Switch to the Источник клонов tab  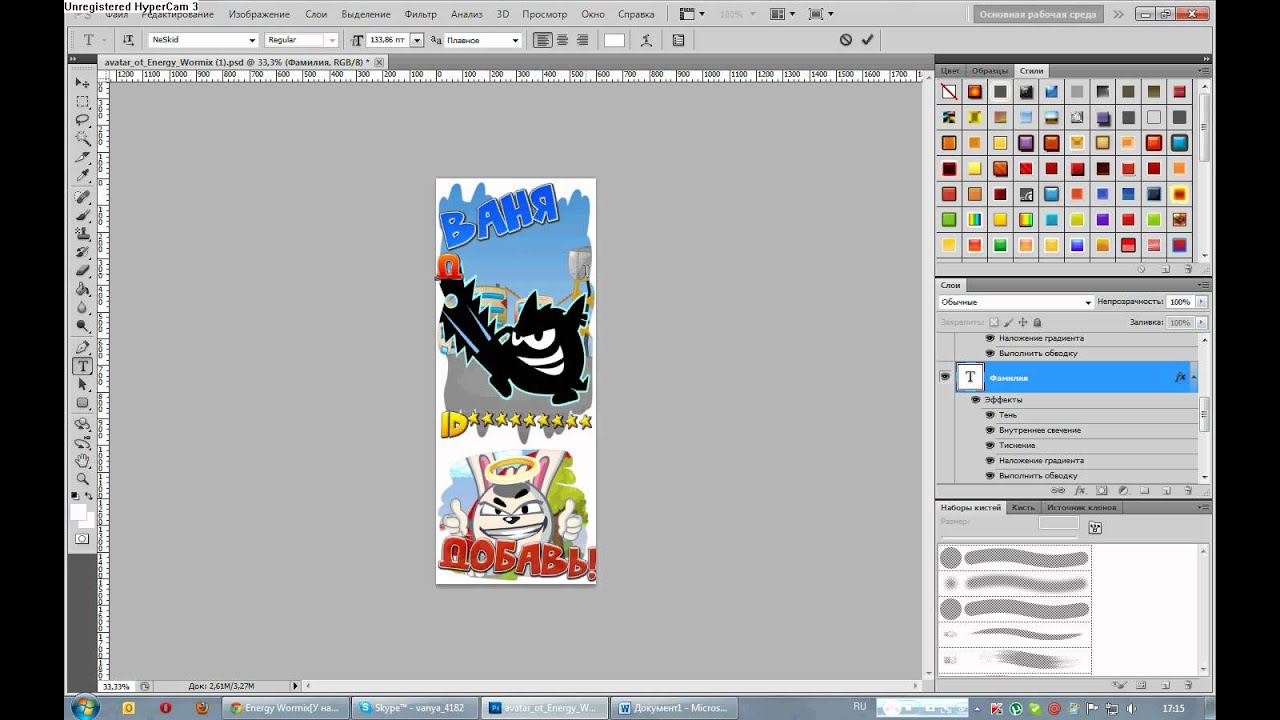1081,508
